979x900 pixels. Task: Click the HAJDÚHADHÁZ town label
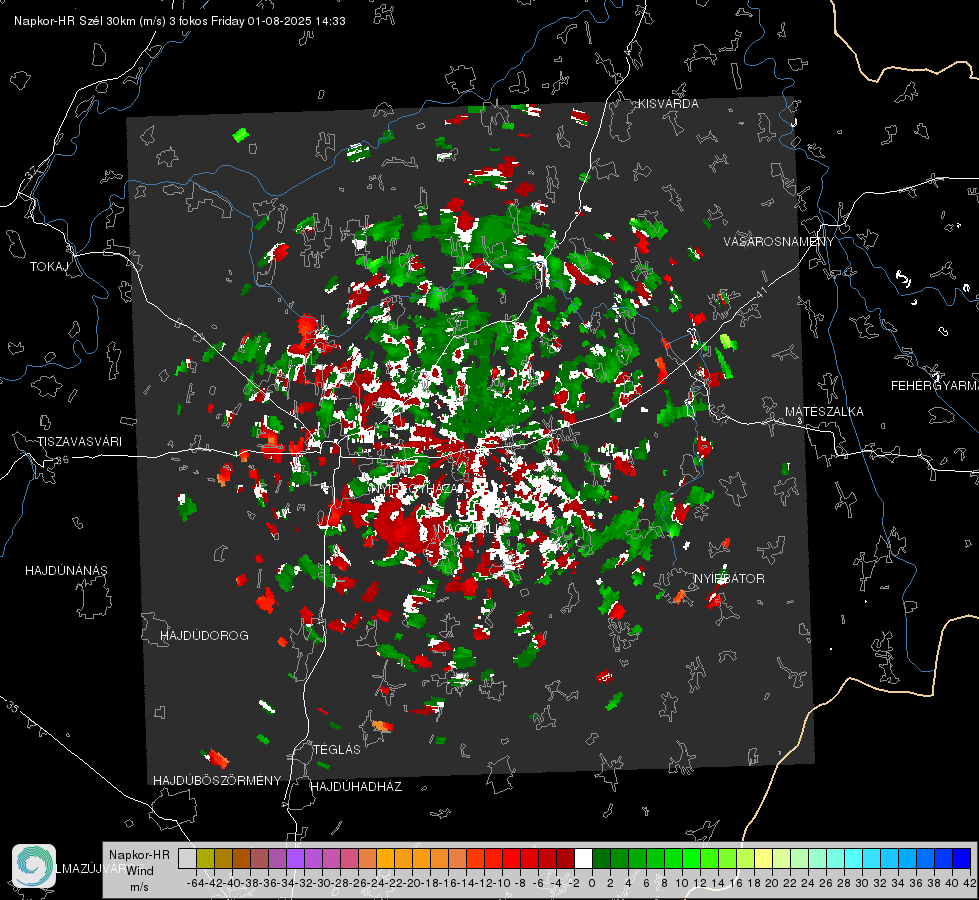356,787
